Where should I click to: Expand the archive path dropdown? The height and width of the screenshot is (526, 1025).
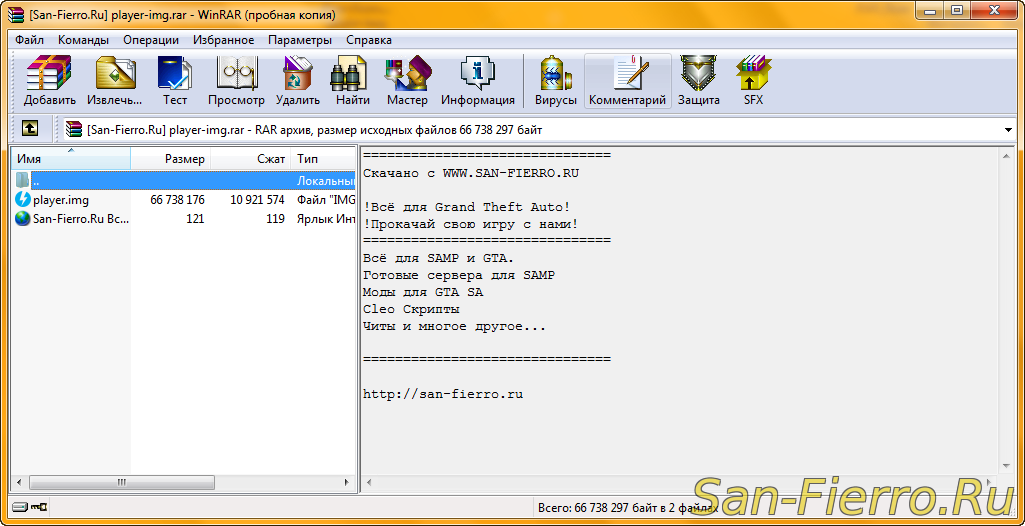point(1008,130)
